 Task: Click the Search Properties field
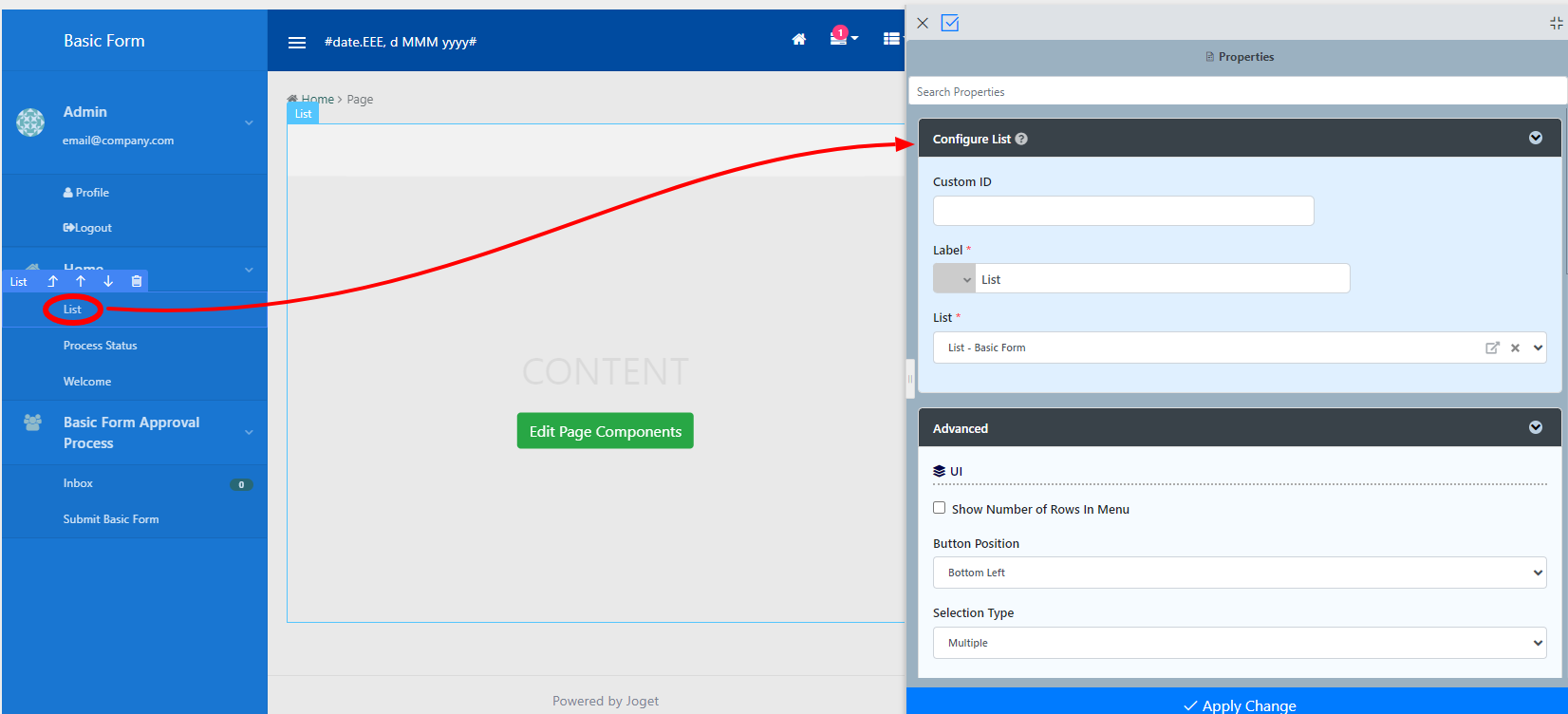click(1238, 91)
